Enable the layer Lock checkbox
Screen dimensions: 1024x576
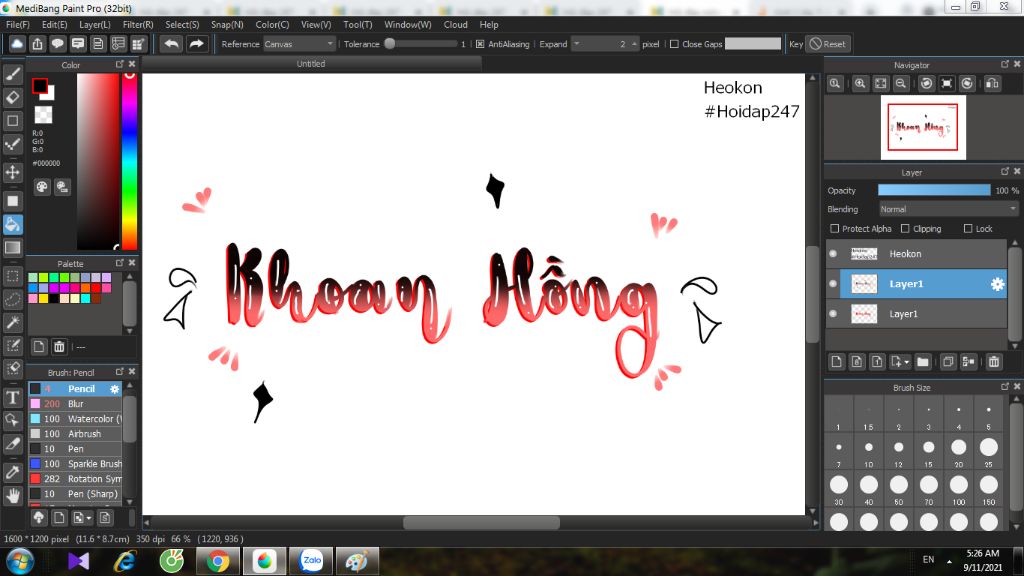click(968, 229)
